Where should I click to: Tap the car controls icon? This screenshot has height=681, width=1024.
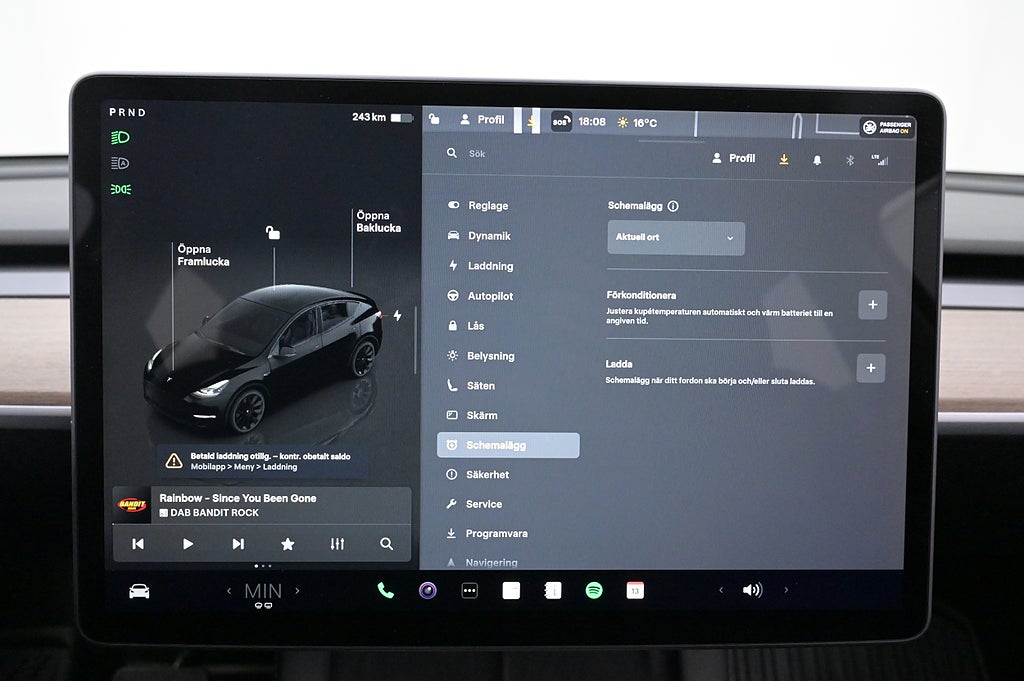pos(139,591)
